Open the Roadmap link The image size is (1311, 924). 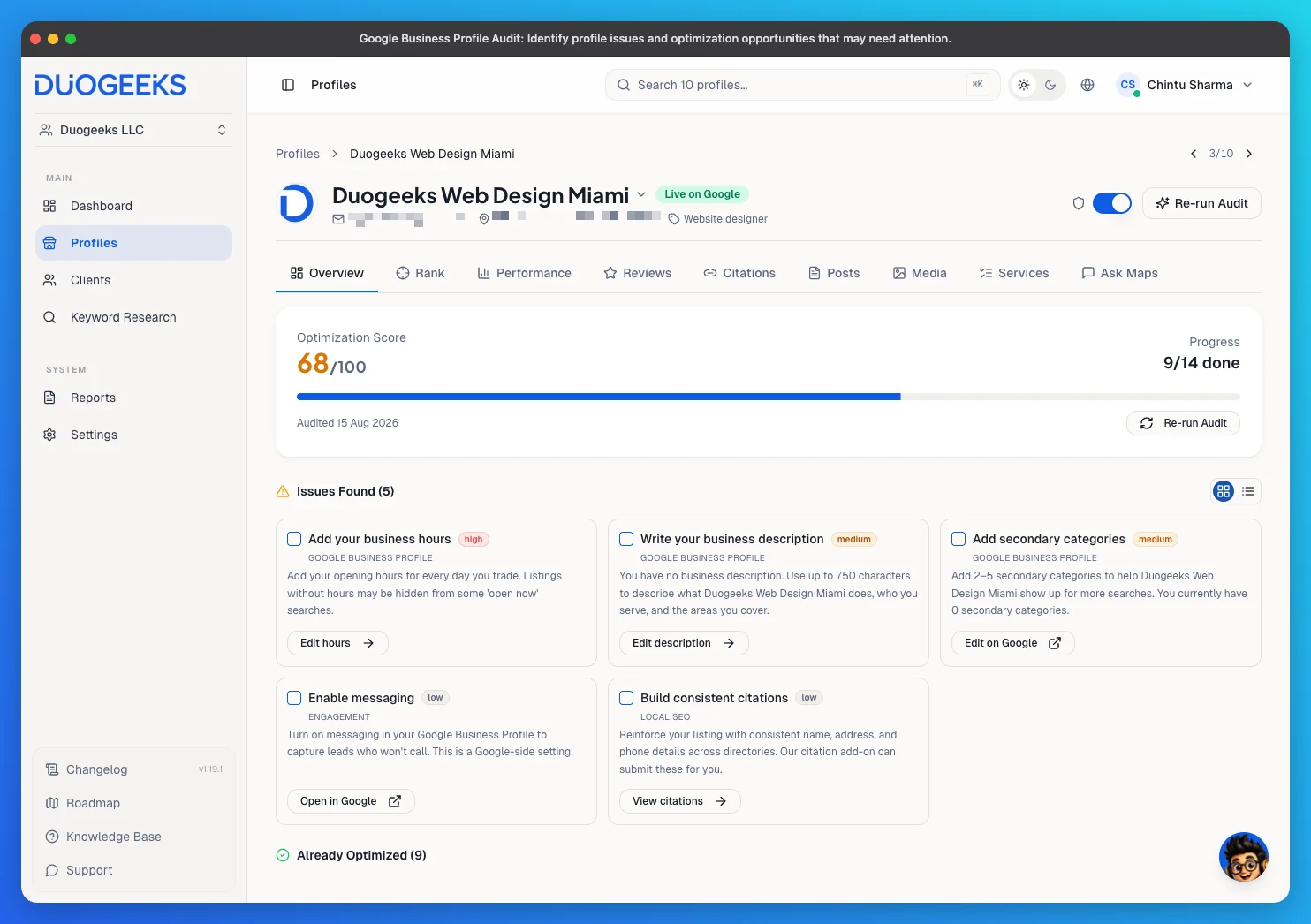click(x=133, y=803)
